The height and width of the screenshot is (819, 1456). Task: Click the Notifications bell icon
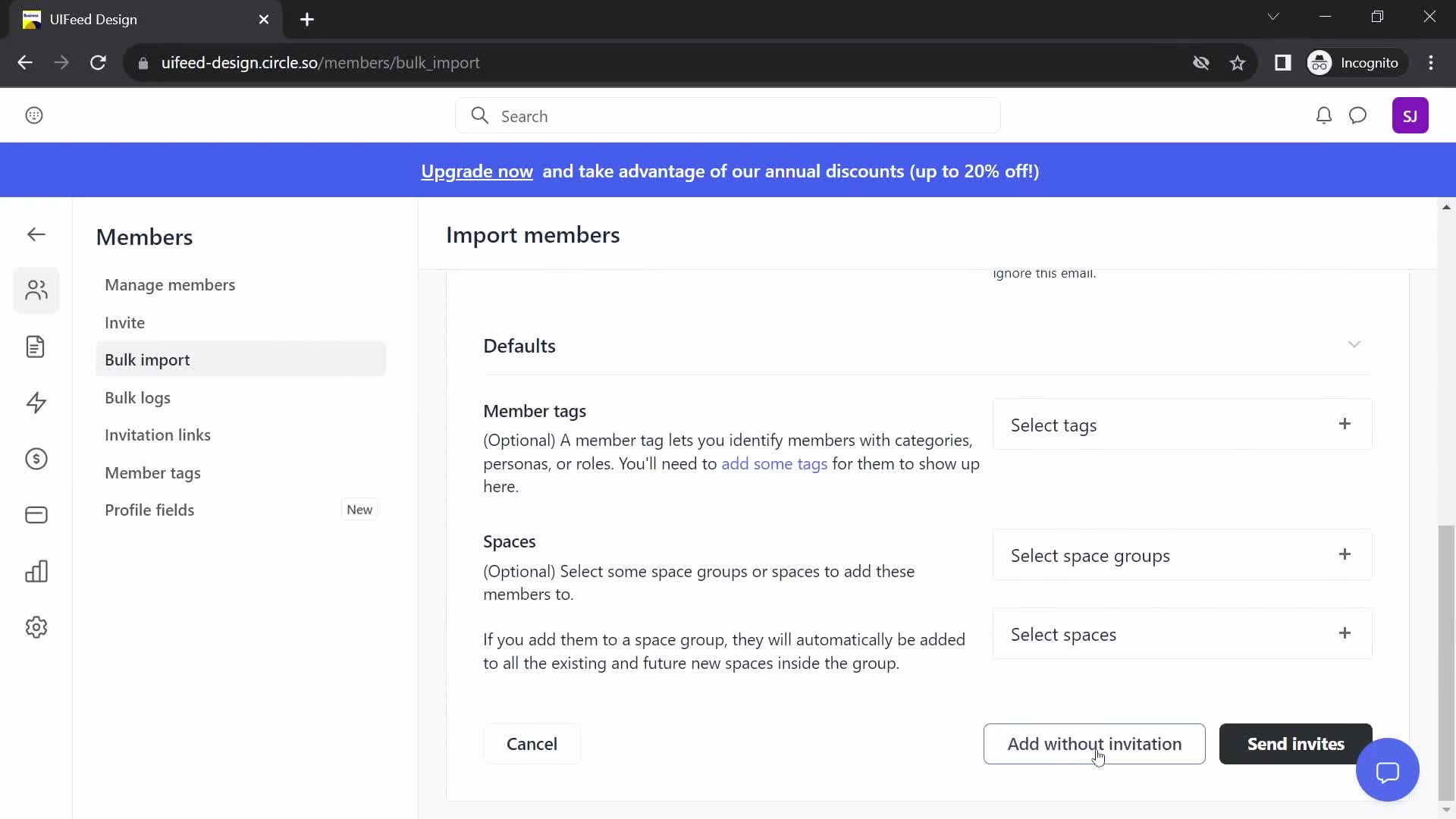pos(1323,115)
